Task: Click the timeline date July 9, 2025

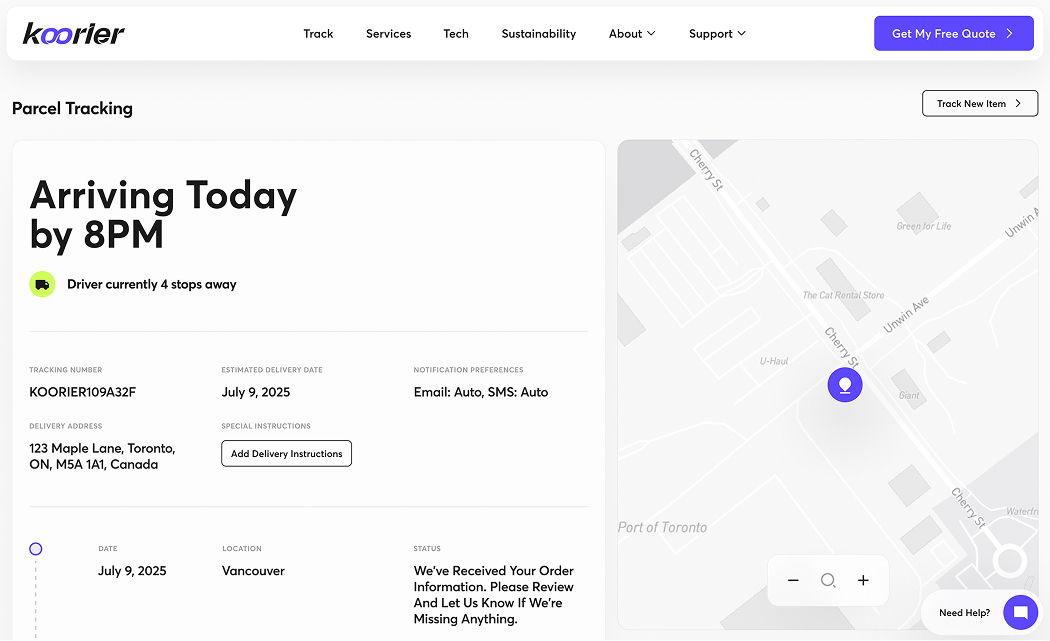Action: click(132, 571)
